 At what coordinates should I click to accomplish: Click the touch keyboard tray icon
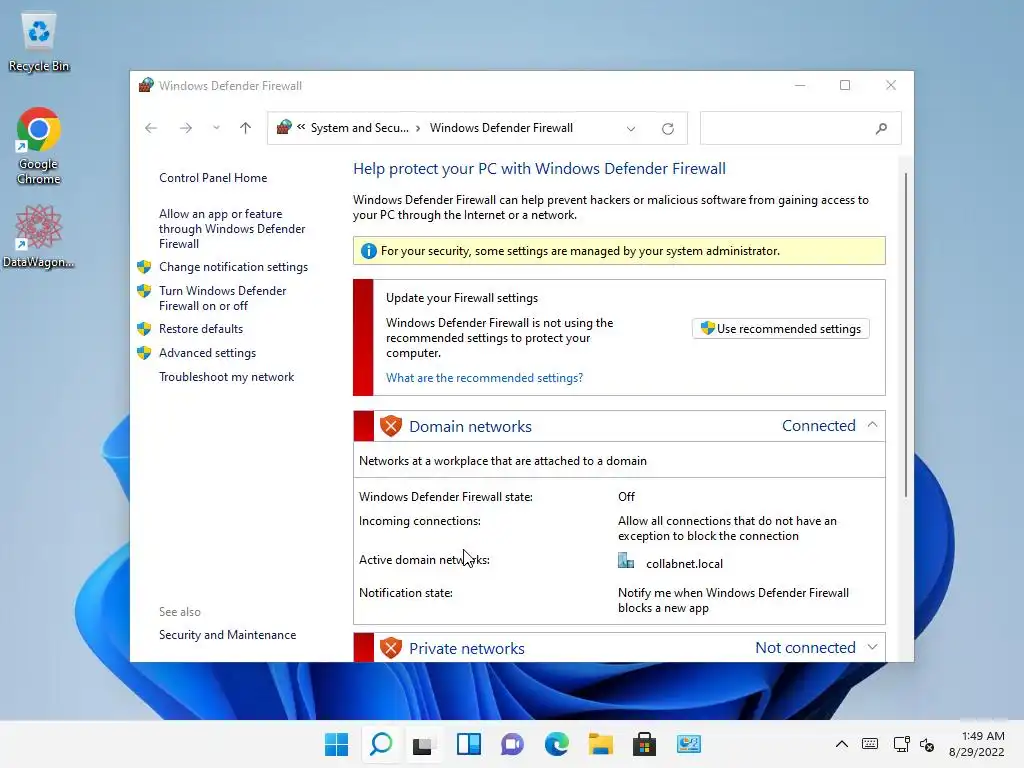click(x=870, y=744)
